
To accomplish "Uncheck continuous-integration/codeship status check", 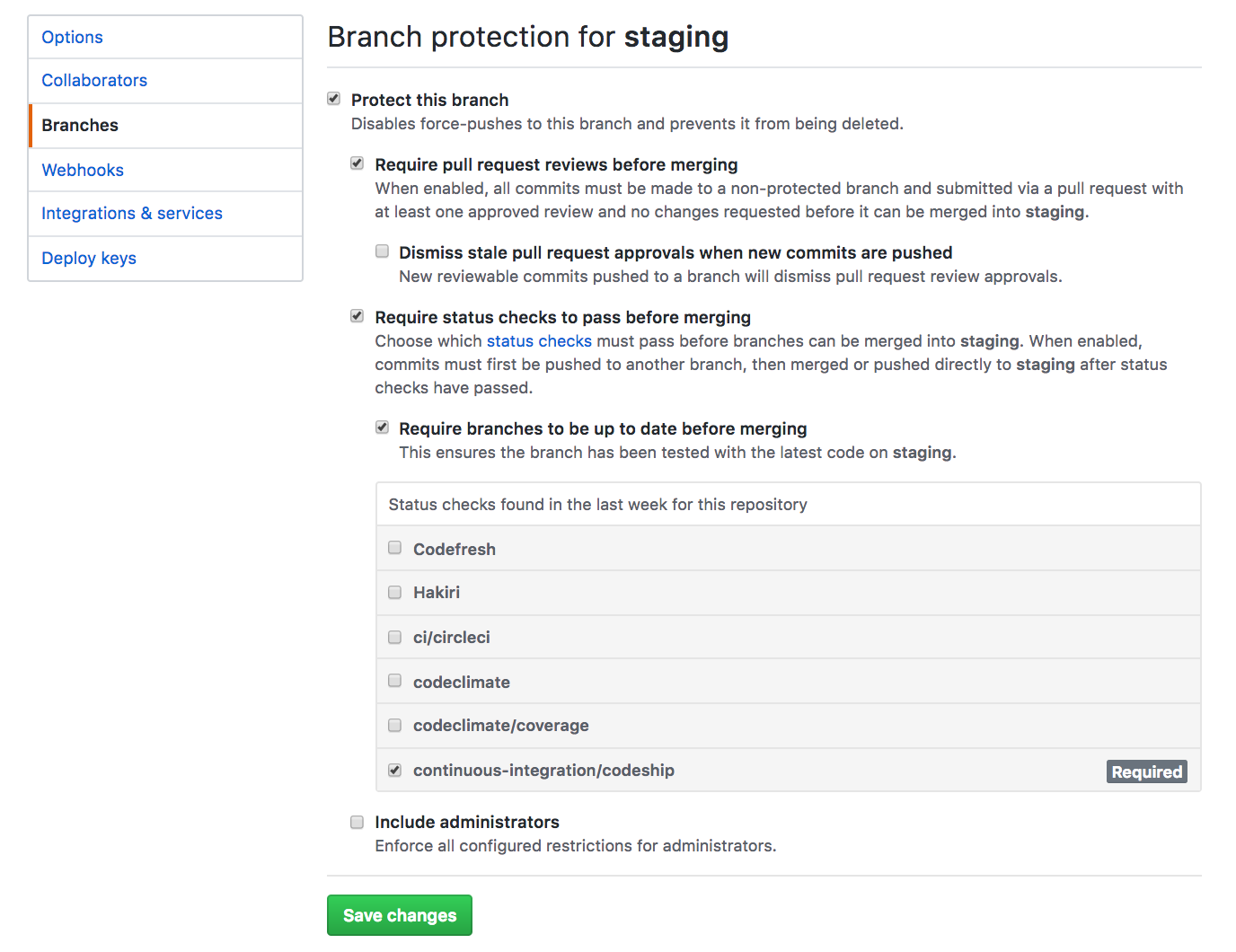I will [394, 770].
